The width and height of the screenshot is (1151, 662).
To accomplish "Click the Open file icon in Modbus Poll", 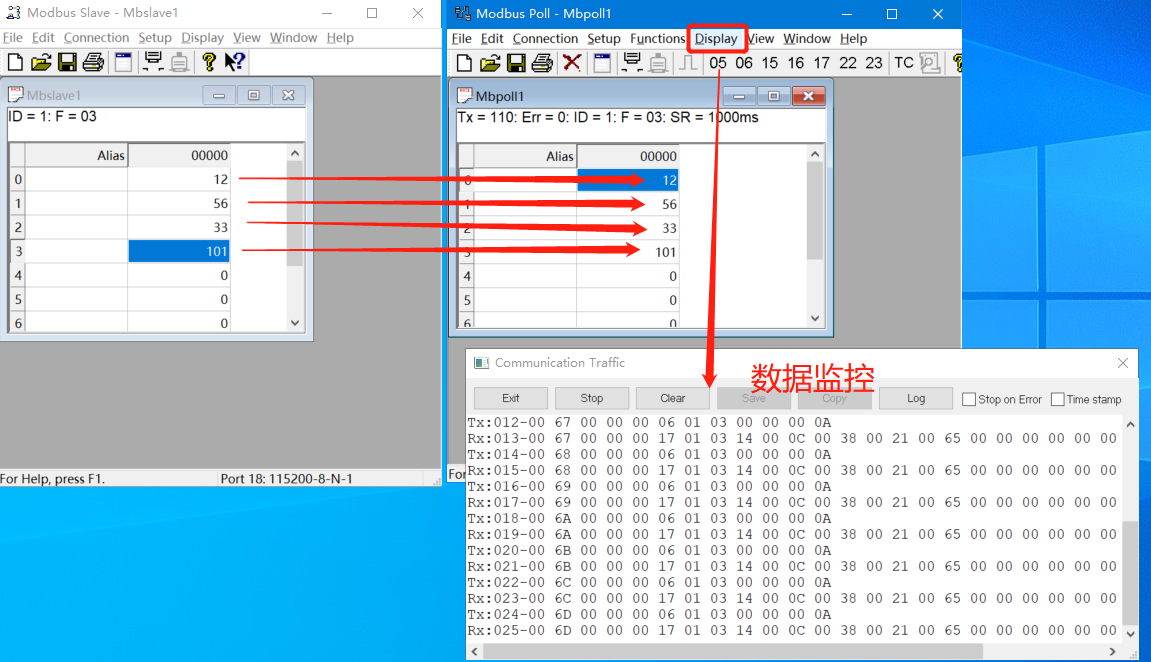I will pos(490,63).
